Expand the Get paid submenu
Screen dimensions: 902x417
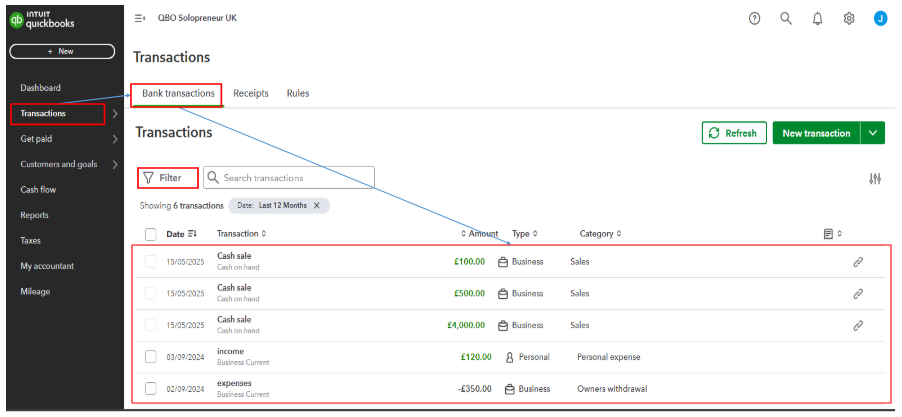click(x=115, y=139)
